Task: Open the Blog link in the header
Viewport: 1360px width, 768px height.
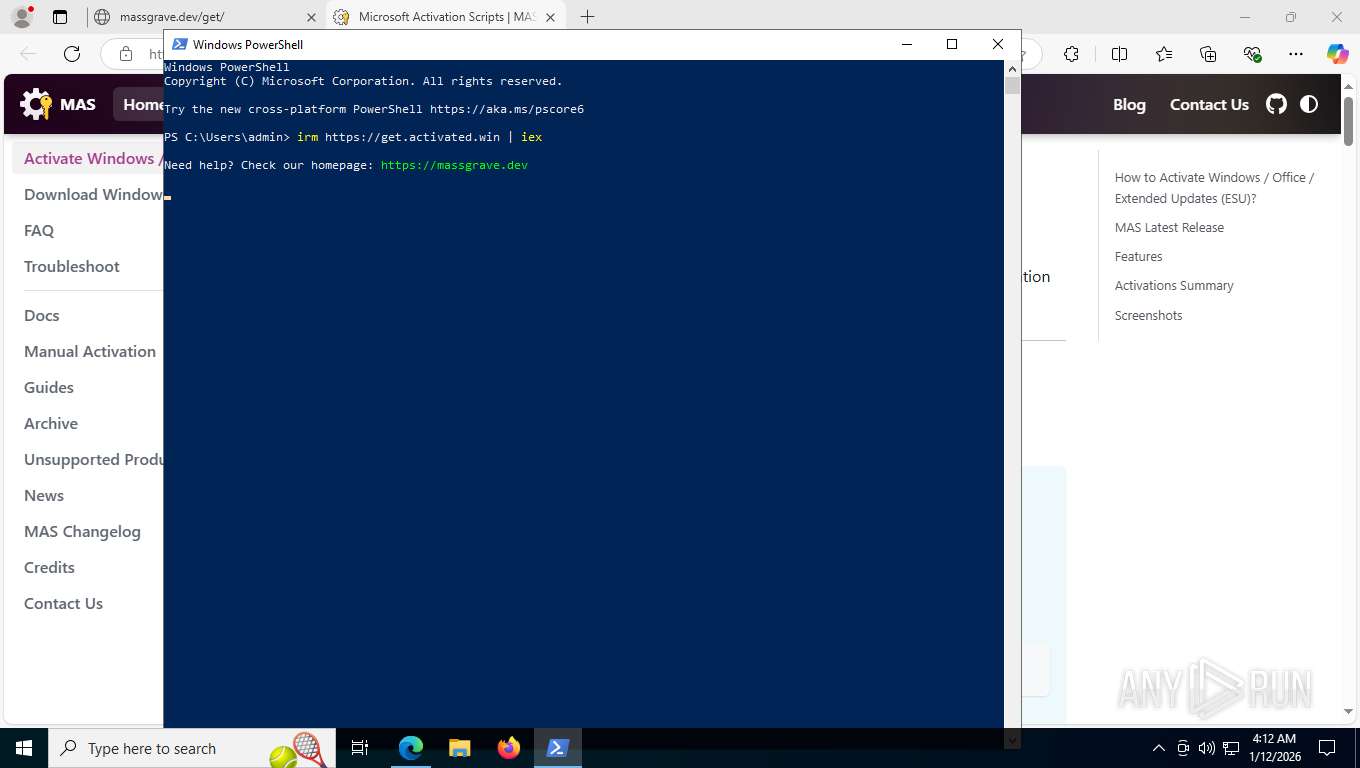Action: coord(1129,104)
